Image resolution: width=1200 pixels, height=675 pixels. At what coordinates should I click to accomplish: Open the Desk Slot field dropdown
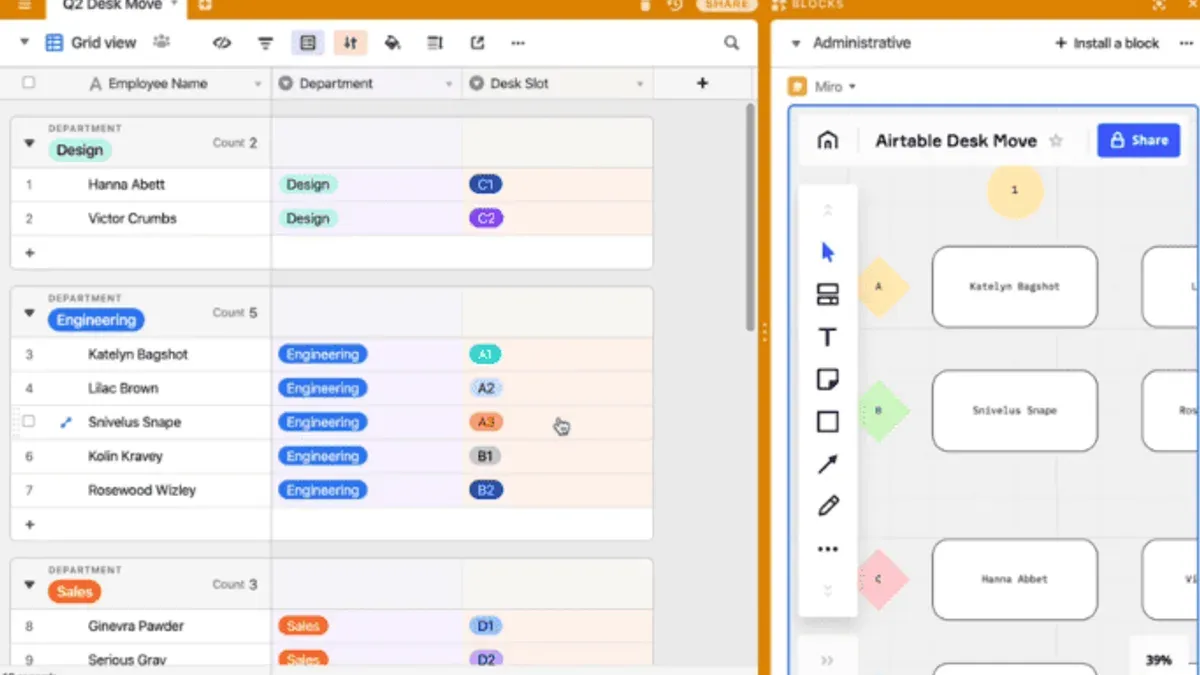pyautogui.click(x=640, y=84)
